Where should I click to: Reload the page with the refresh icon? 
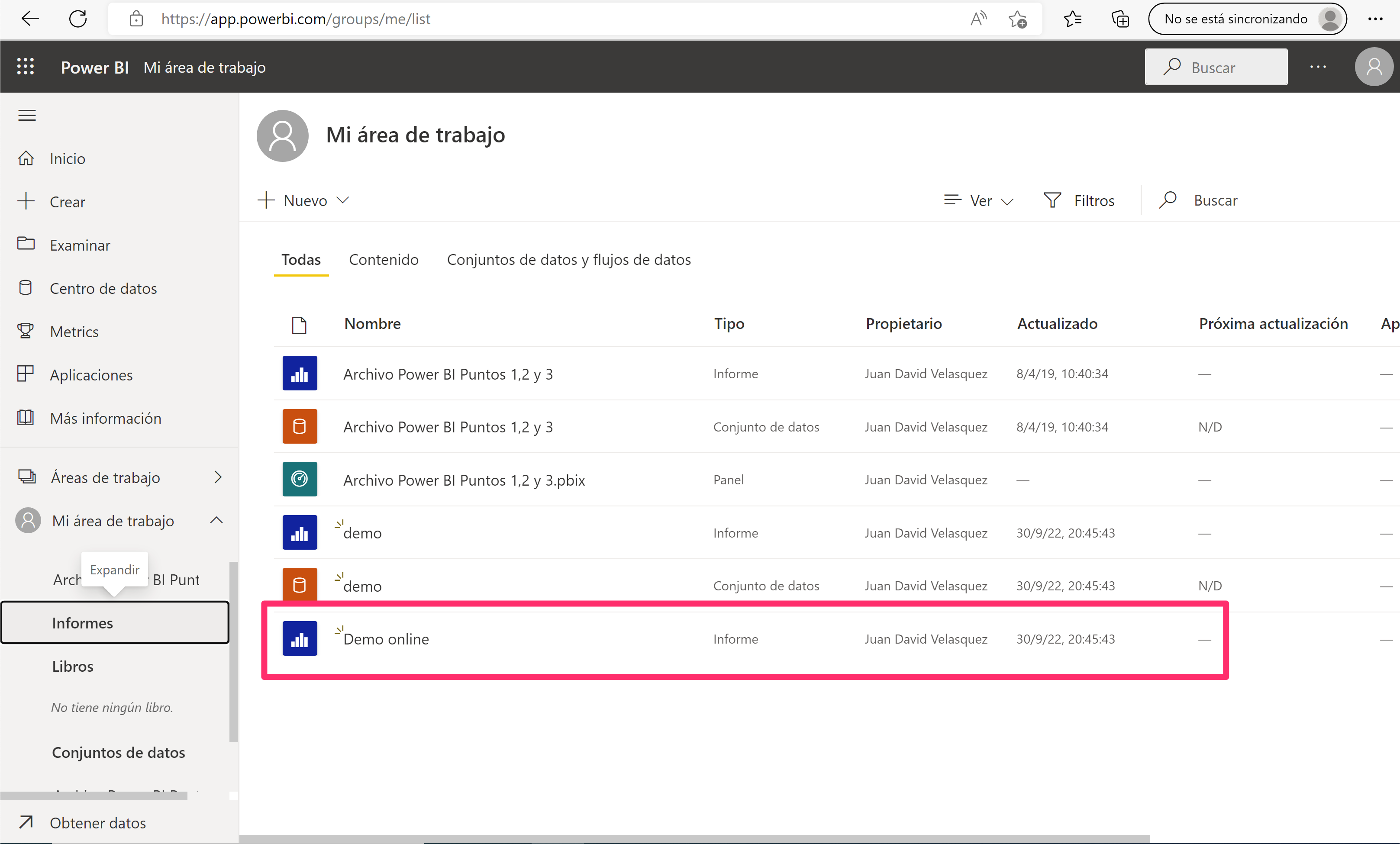click(78, 19)
